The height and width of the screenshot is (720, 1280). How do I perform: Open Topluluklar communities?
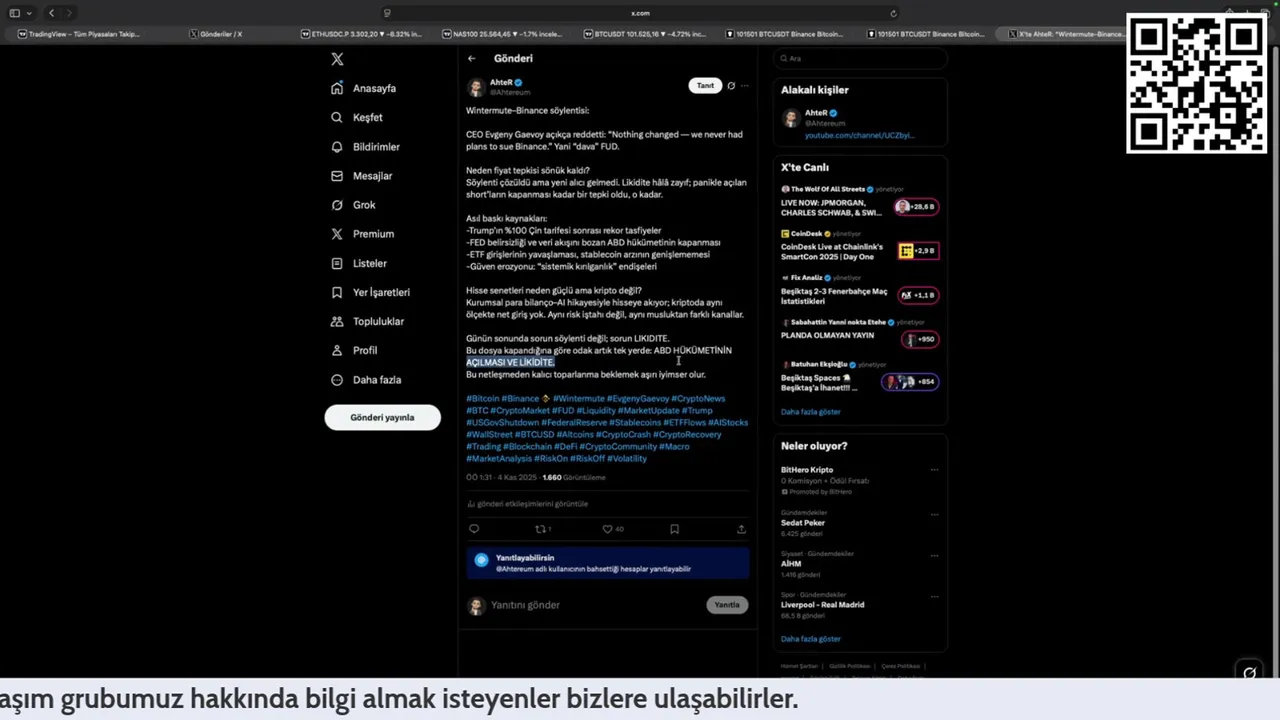[x=367, y=321]
